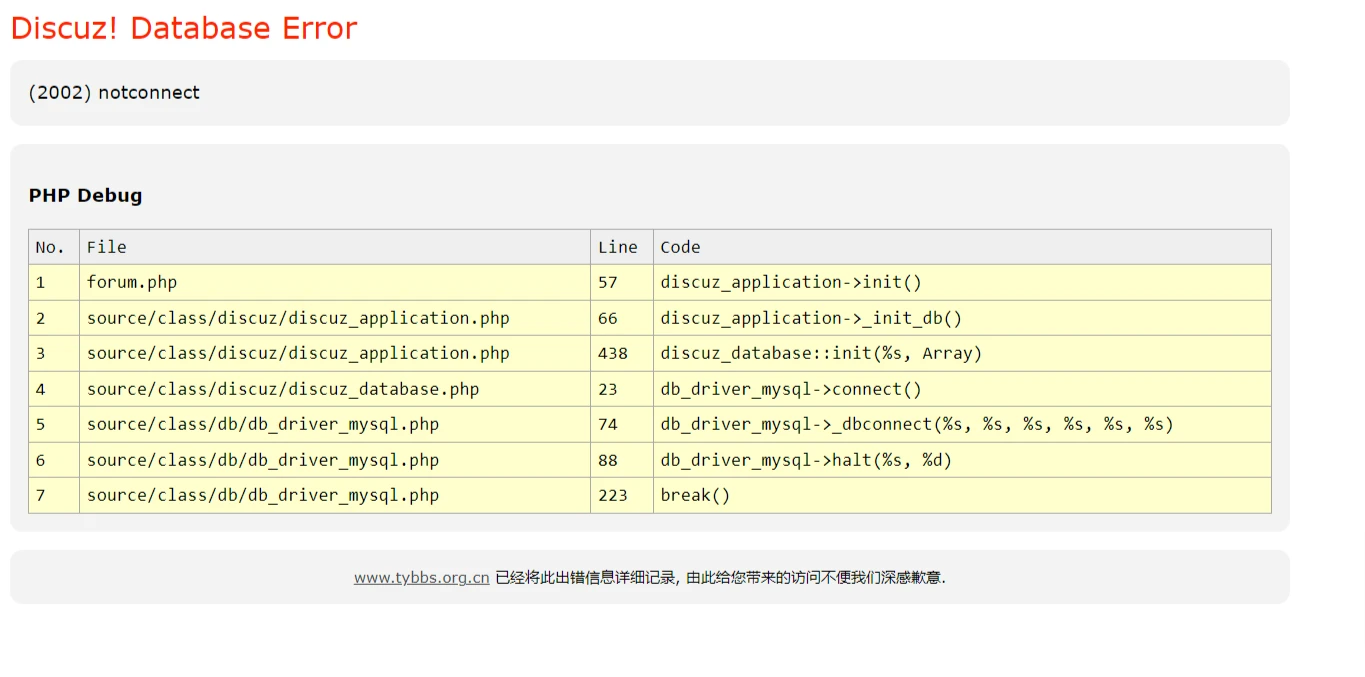This screenshot has height=677, width=1365.
Task: Click the 'Discuz! Database Error' heading
Action: pyautogui.click(x=184, y=28)
